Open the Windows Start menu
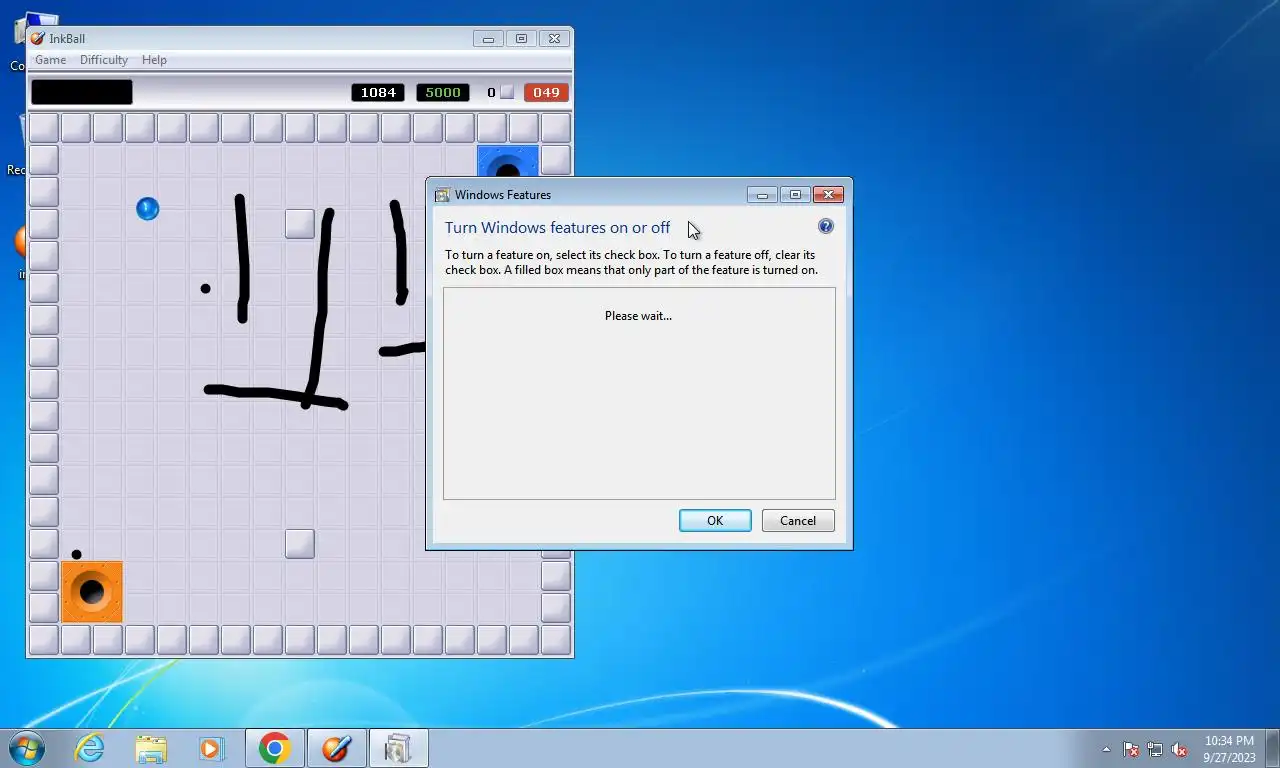The height and width of the screenshot is (768, 1280). pos(26,748)
